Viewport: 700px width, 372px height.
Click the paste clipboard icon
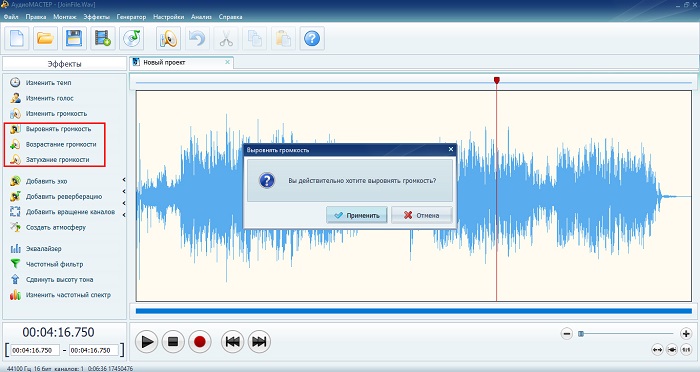tap(283, 38)
